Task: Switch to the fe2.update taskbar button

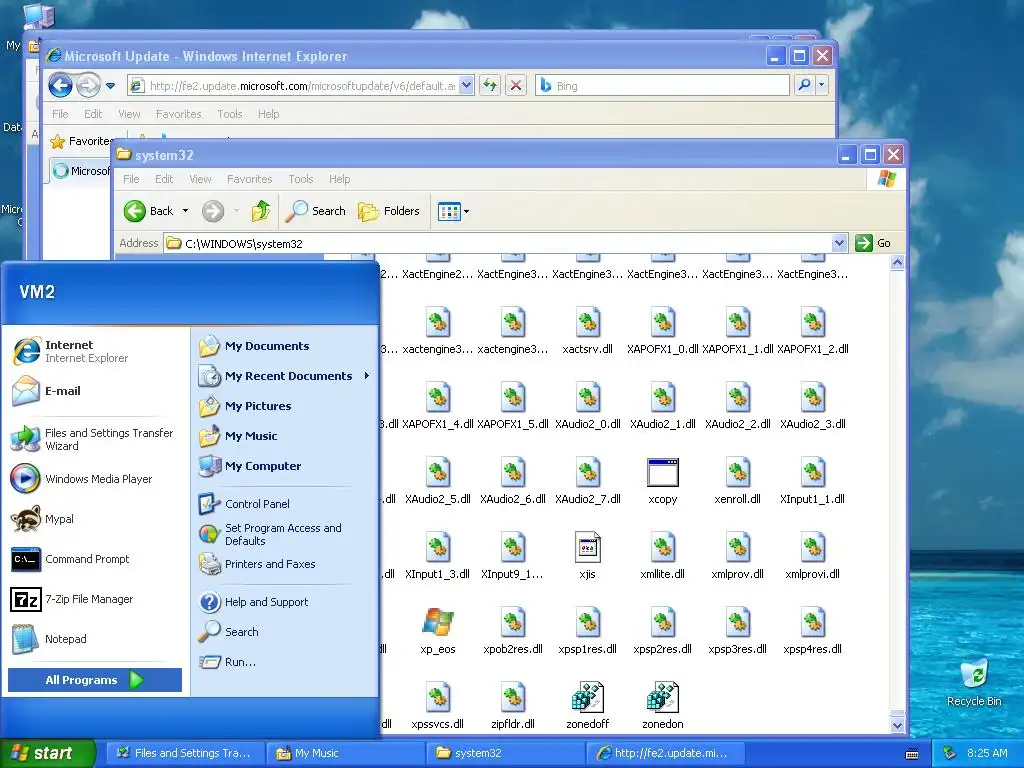Action: (x=663, y=753)
